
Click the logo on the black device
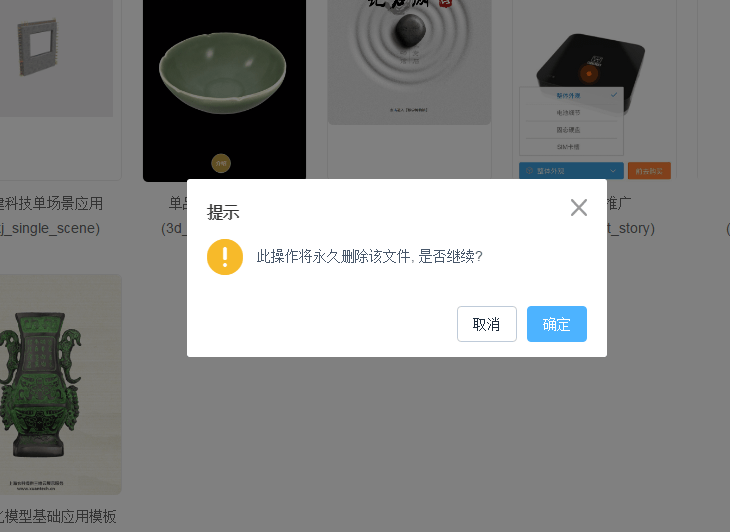pyautogui.click(x=595, y=61)
